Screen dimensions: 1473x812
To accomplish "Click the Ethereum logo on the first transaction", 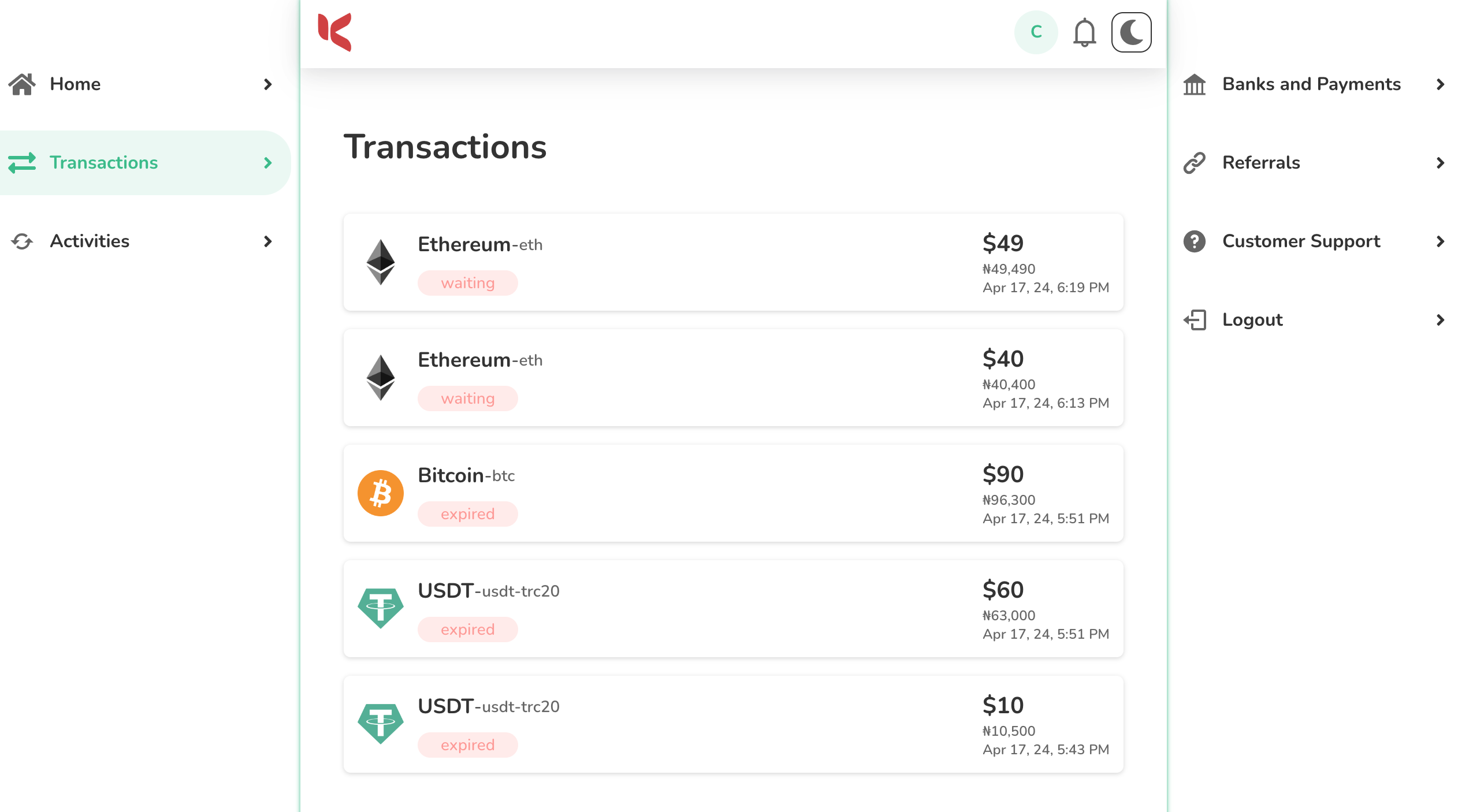I will tap(381, 262).
